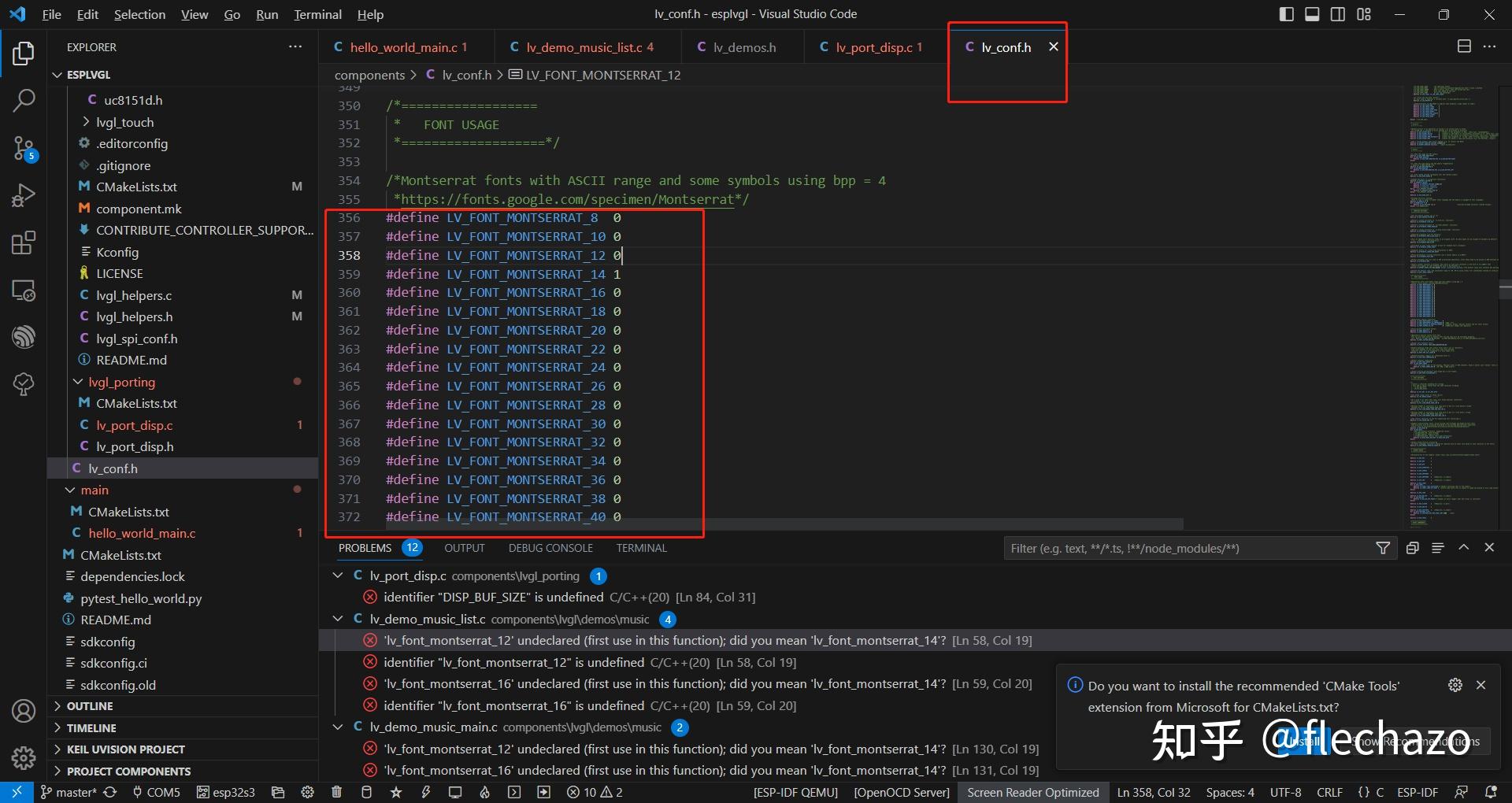Open editor more actions ellipsis
This screenshot has height=803, width=1512.
tap(1489, 46)
